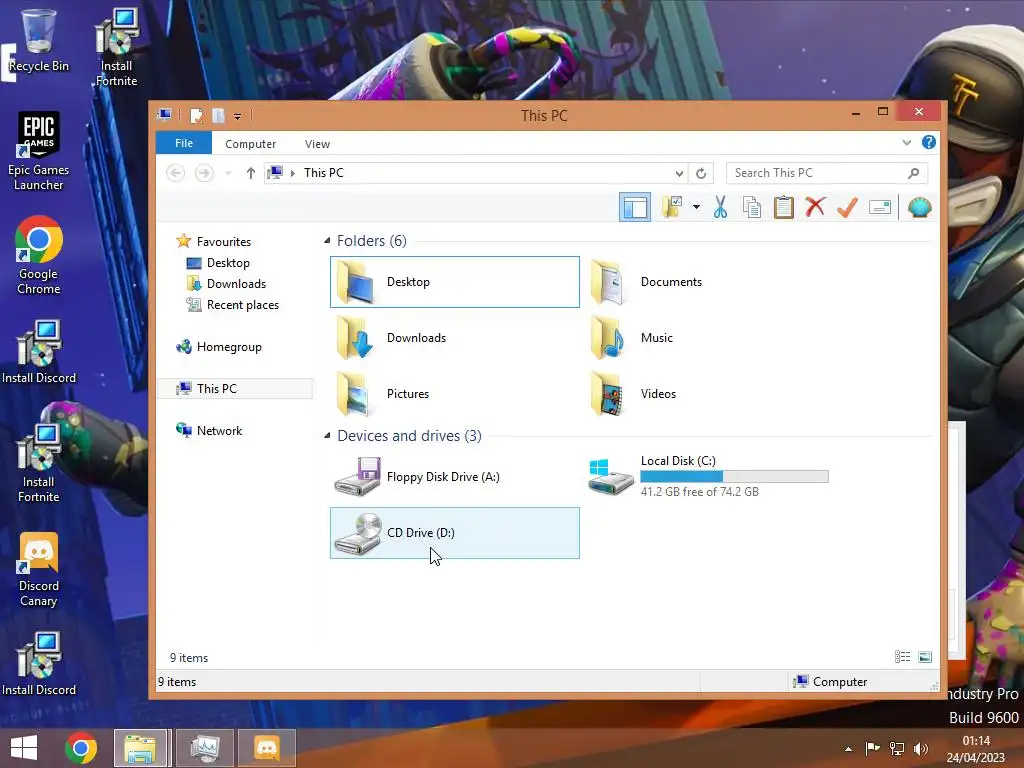The width and height of the screenshot is (1024, 768).
Task: Select the Documents folder
Action: click(x=671, y=282)
